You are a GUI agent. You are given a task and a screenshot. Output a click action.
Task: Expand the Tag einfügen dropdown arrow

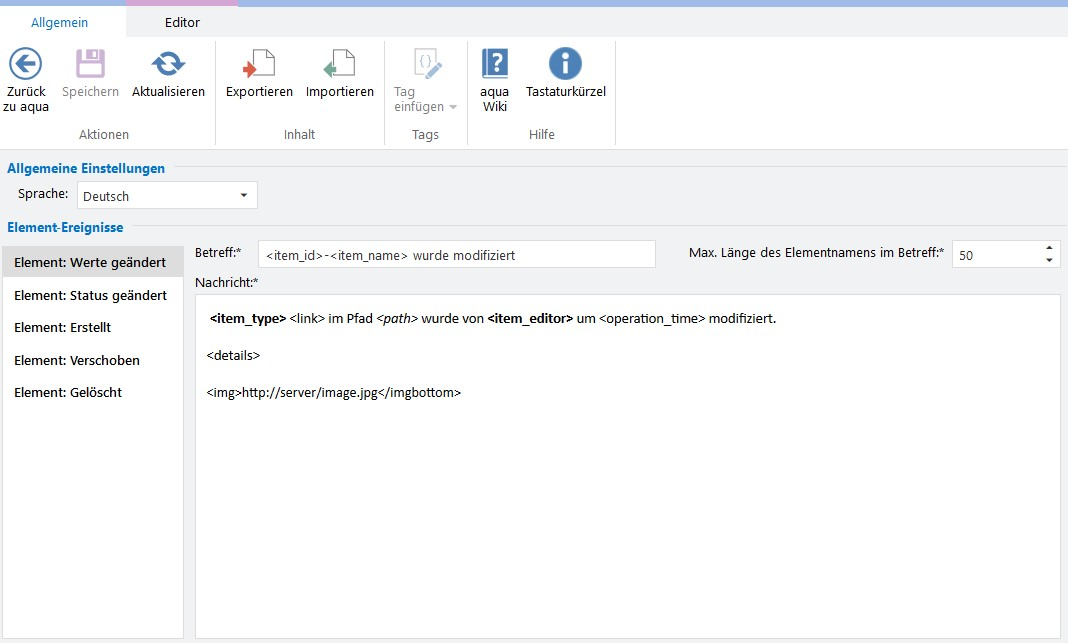452,107
